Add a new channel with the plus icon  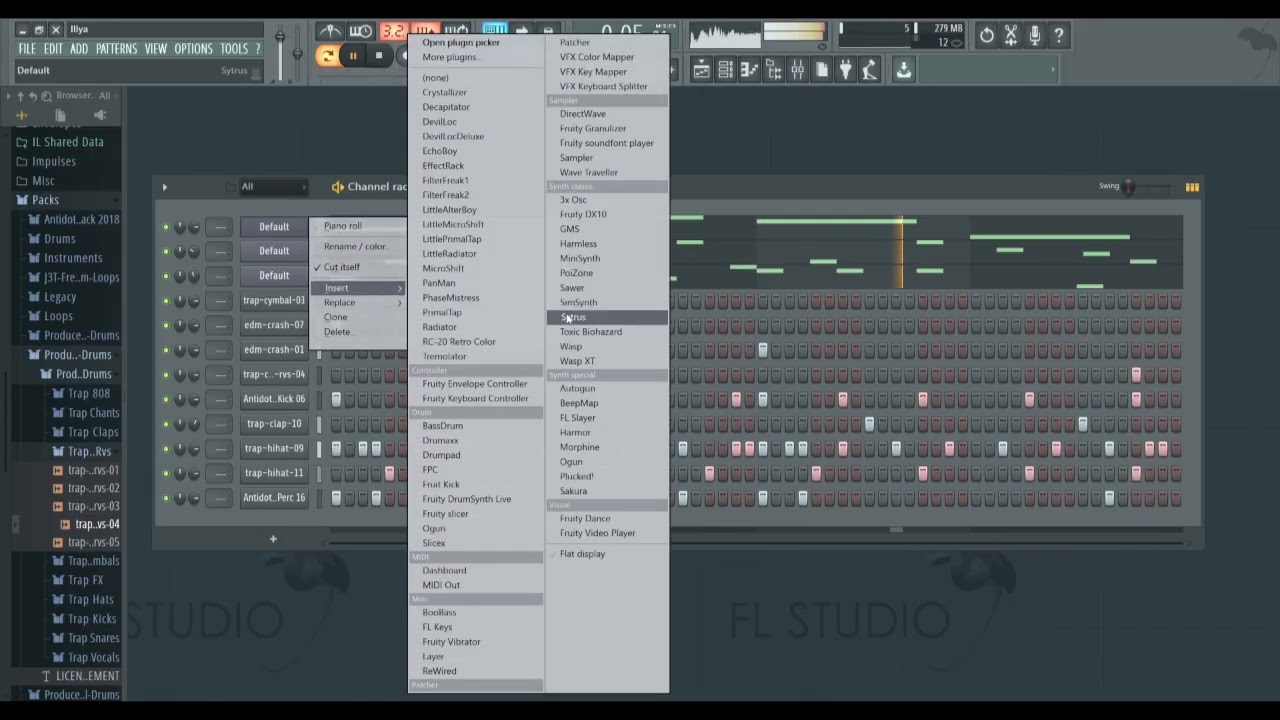(x=273, y=539)
